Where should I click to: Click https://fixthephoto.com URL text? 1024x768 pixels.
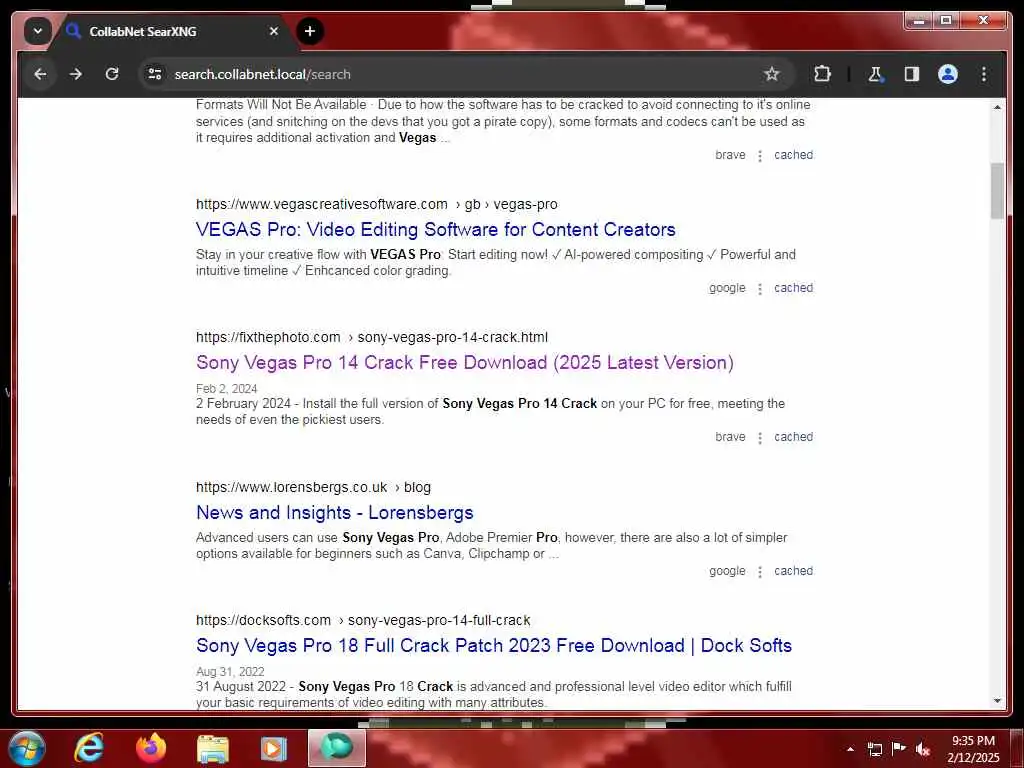tap(268, 338)
